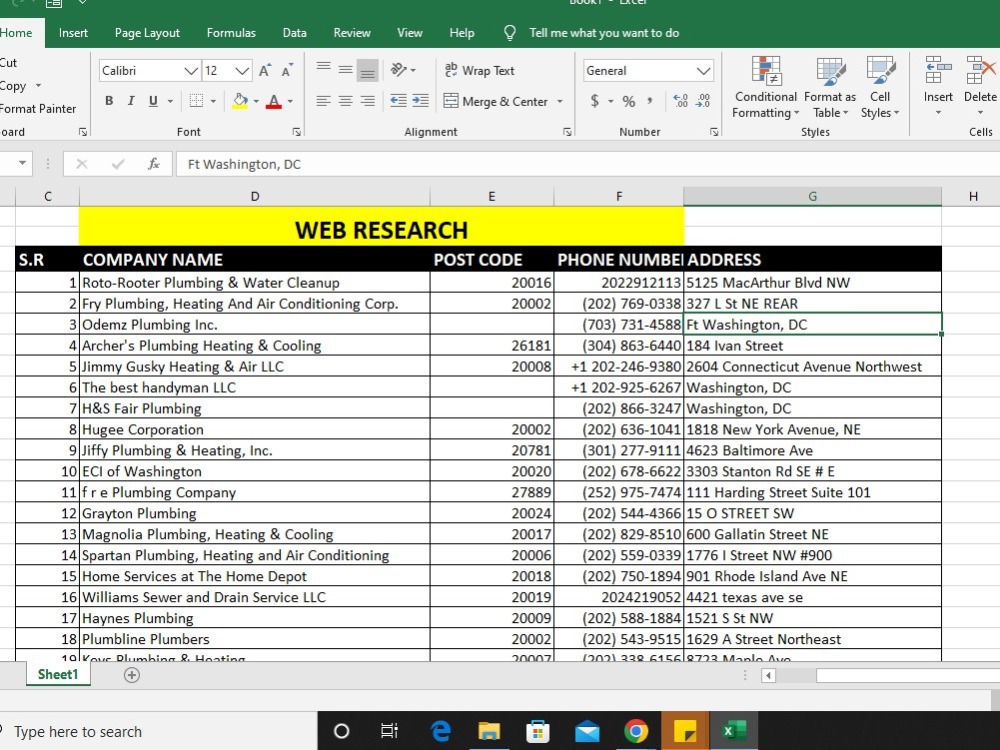1000x750 pixels.
Task: Select column G header
Action: (812, 196)
